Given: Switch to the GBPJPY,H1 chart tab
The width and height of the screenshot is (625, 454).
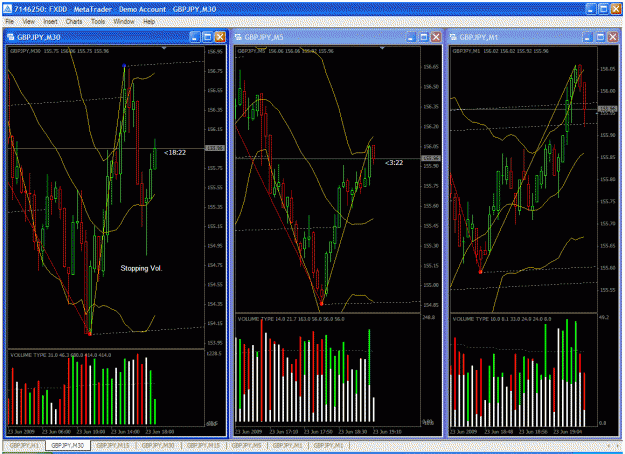Looking at the screenshot, I should (24, 445).
